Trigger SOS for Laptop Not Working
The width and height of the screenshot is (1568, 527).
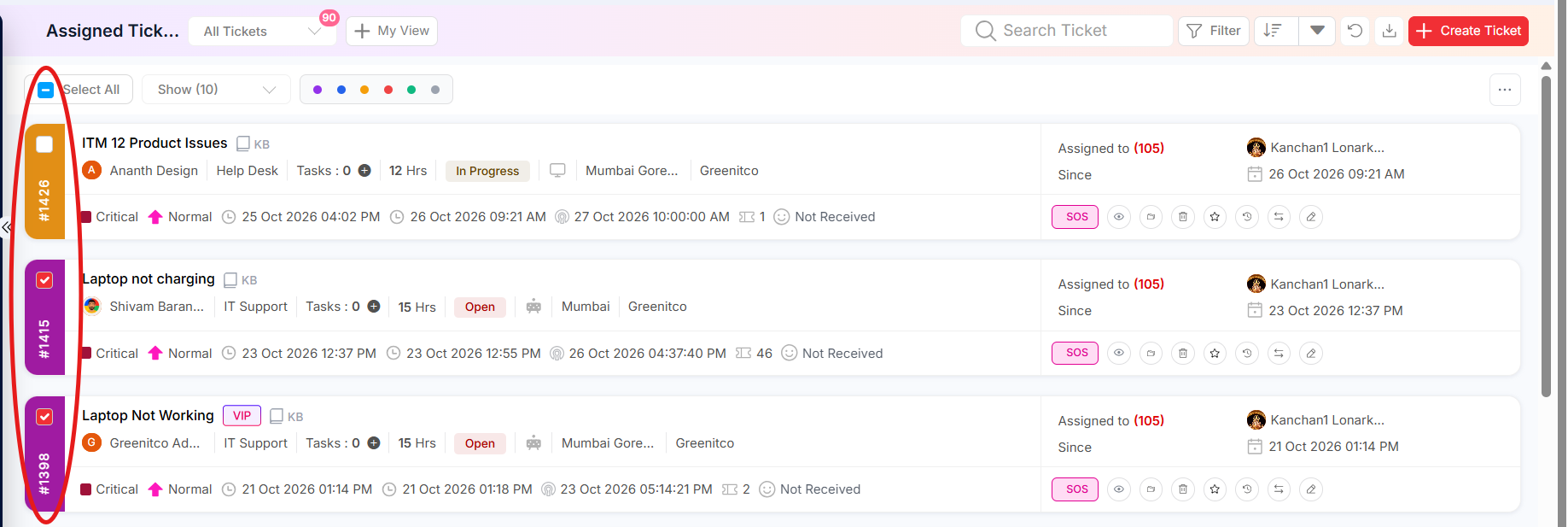[1075, 489]
